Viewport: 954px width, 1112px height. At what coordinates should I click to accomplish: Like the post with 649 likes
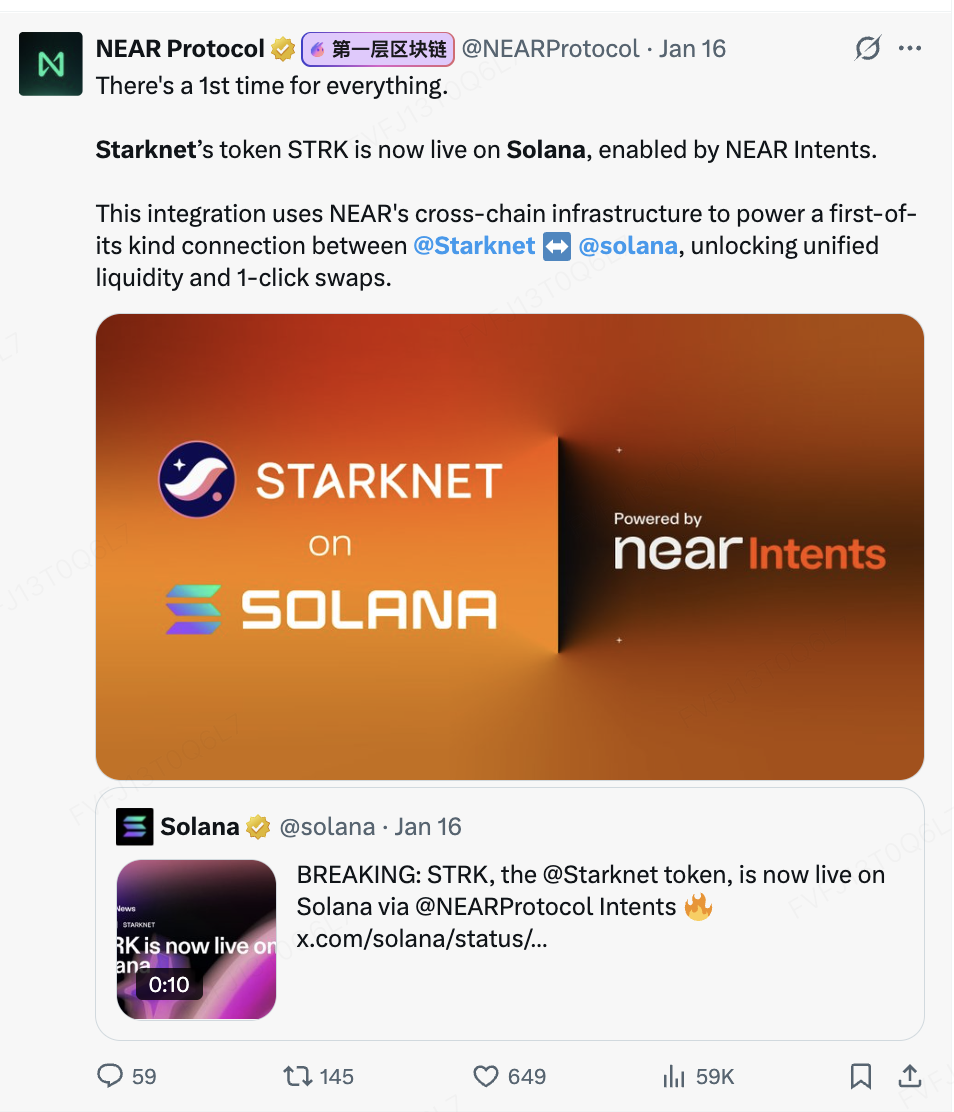click(x=486, y=1076)
